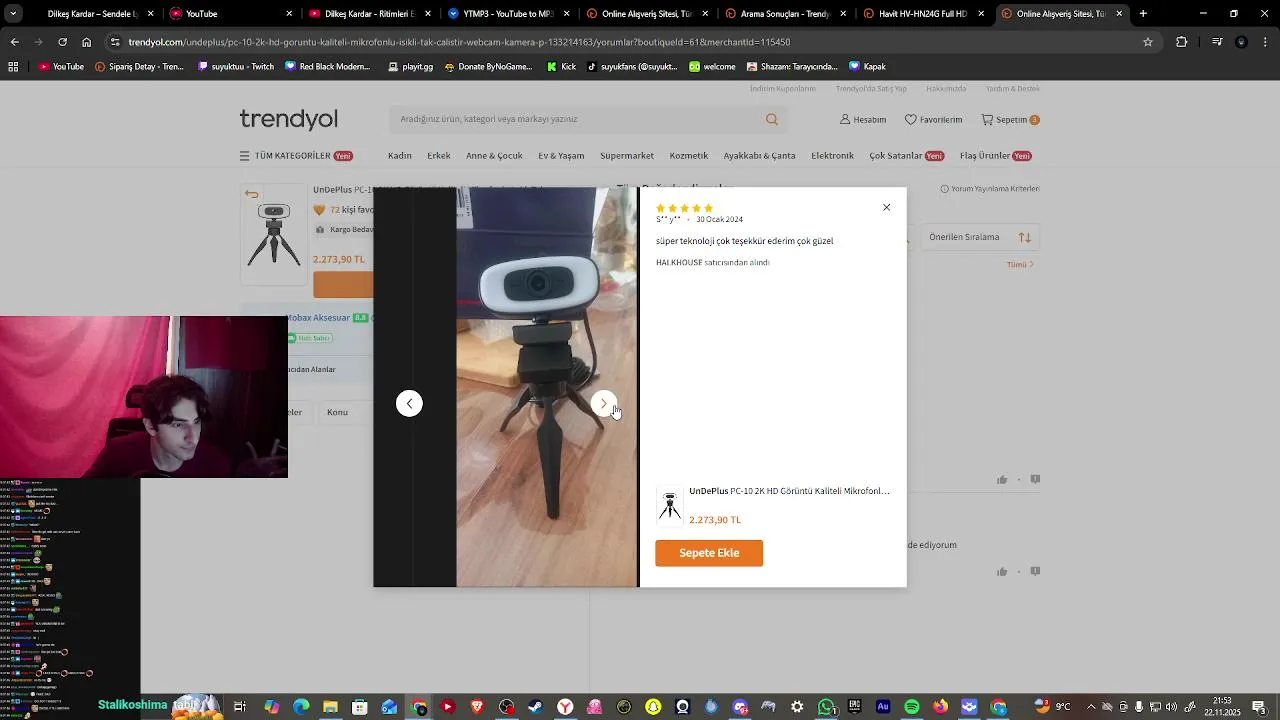The image size is (1280, 720).
Task: Open the Ev & Yaşam category
Action: tap(561, 156)
